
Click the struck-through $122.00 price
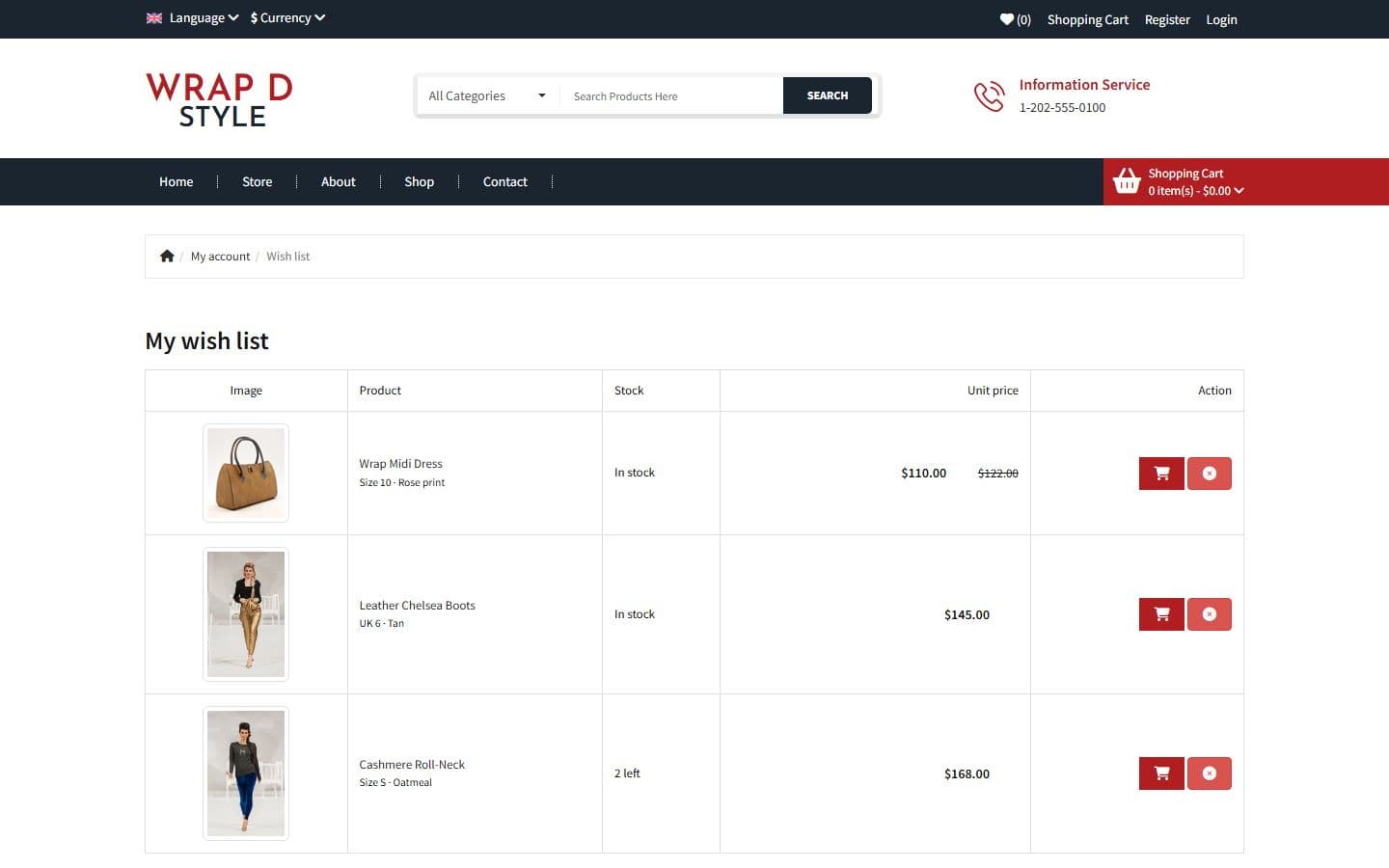coord(998,473)
